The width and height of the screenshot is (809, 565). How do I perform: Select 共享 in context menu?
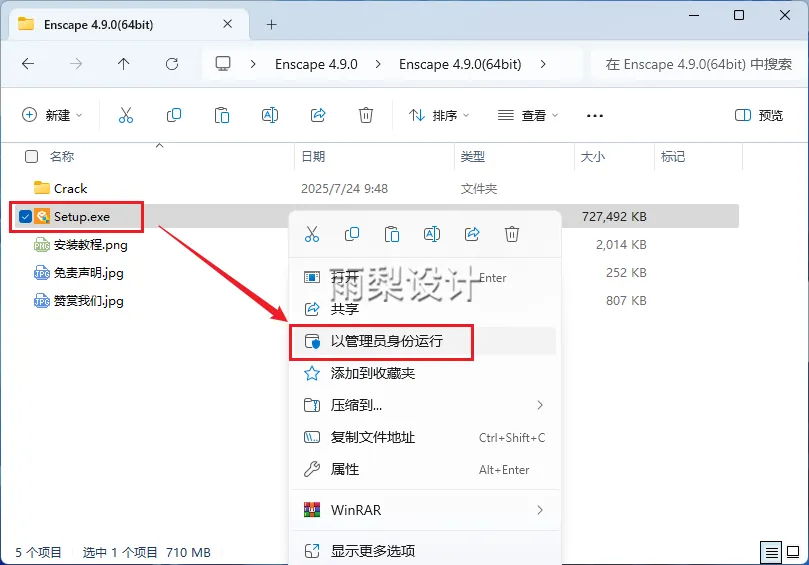[x=425, y=309]
